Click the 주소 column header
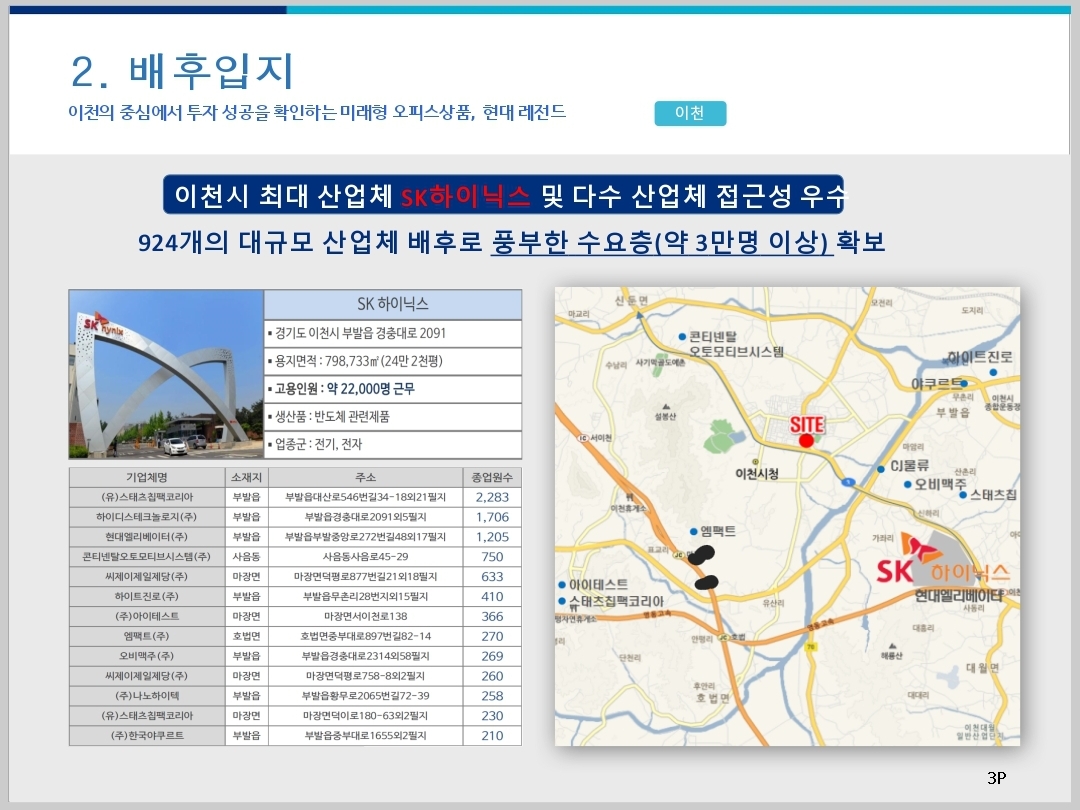1080x810 pixels. coord(365,477)
